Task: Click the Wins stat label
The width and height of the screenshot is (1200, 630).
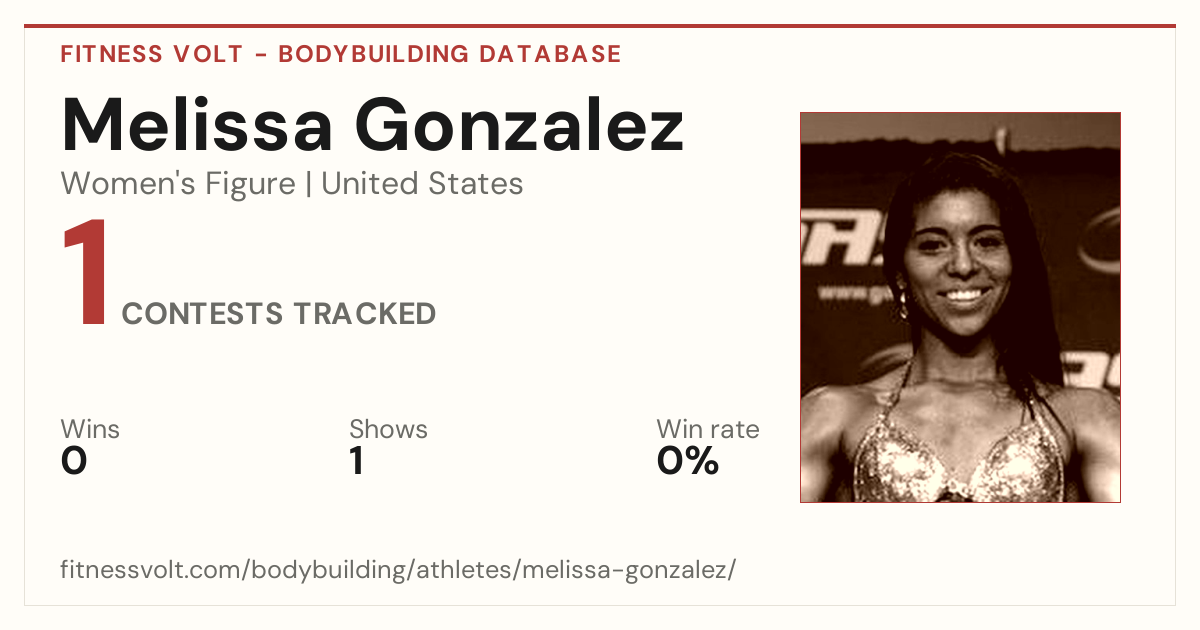Action: coord(90,429)
